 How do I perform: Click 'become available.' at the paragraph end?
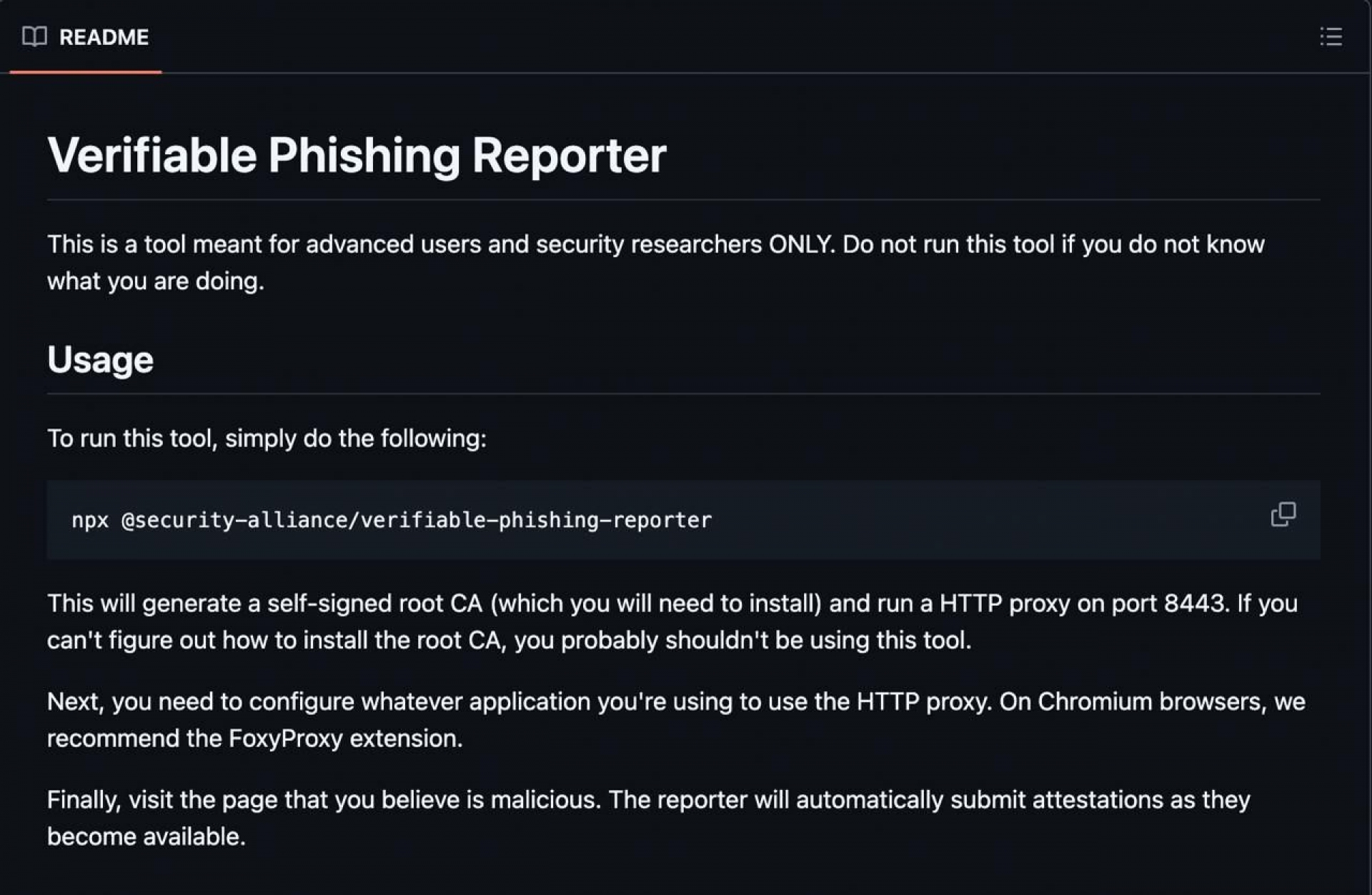click(146, 836)
